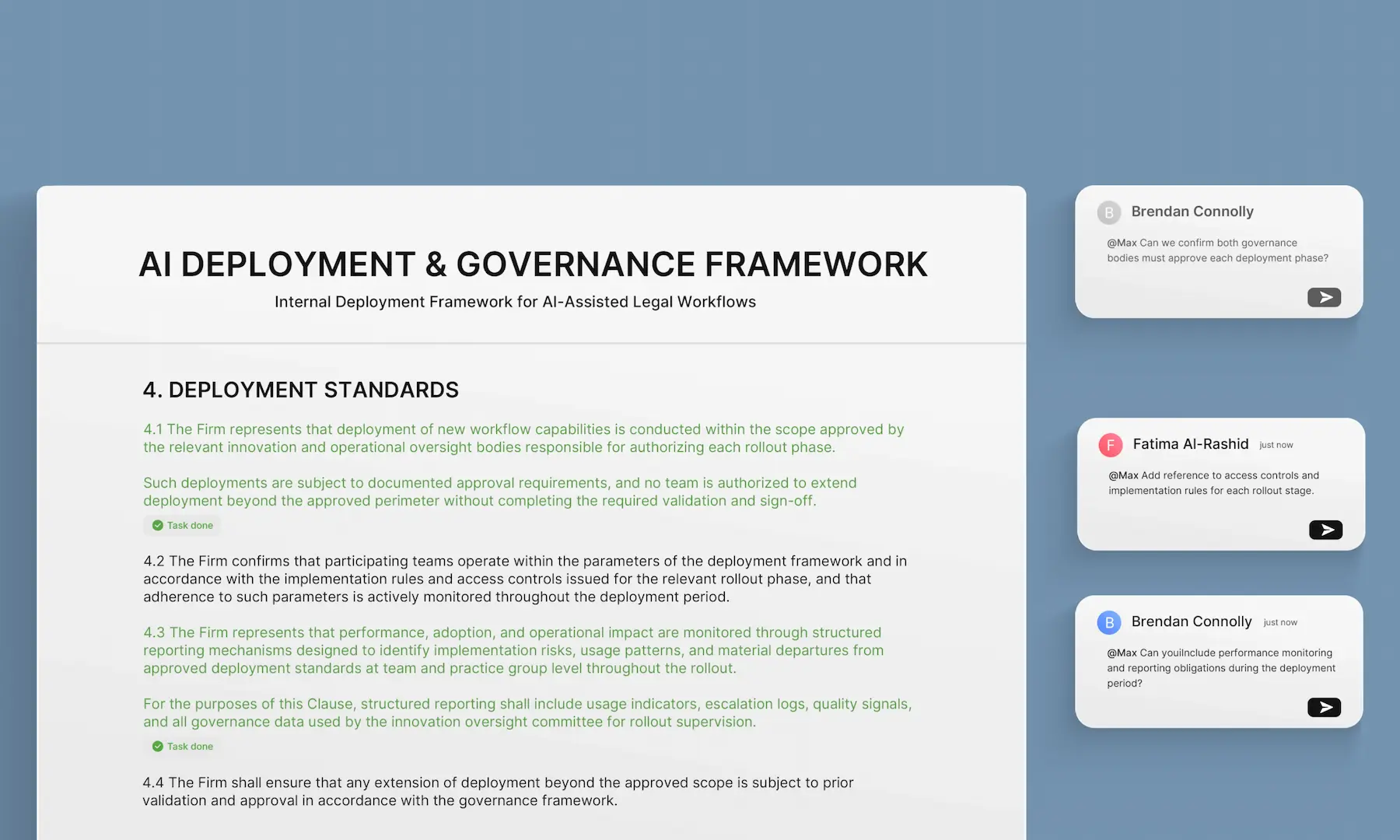Select the @Max mention in Fatima's comment
1400x840 pixels.
point(1123,475)
